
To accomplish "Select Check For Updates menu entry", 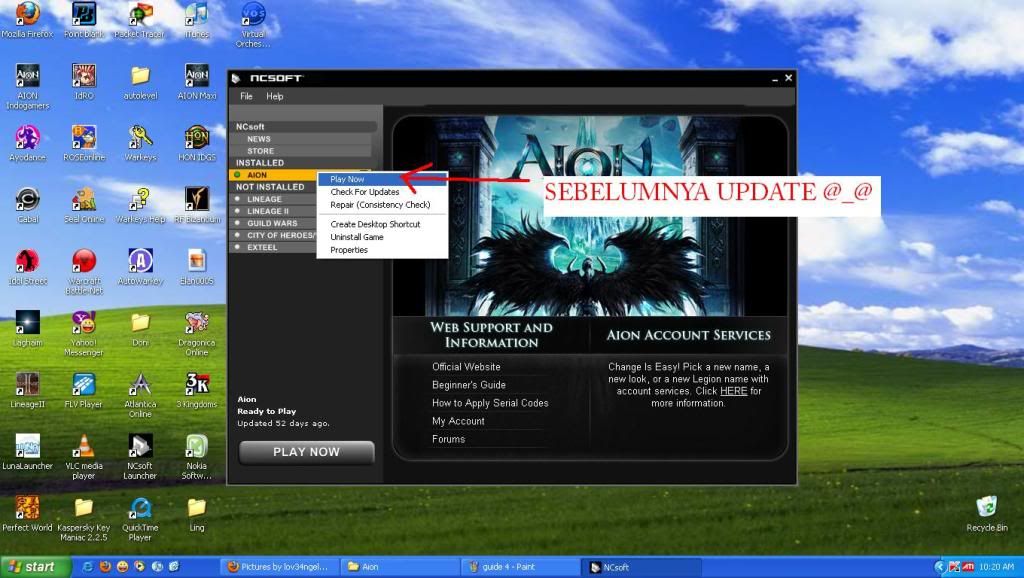I will click(x=382, y=192).
